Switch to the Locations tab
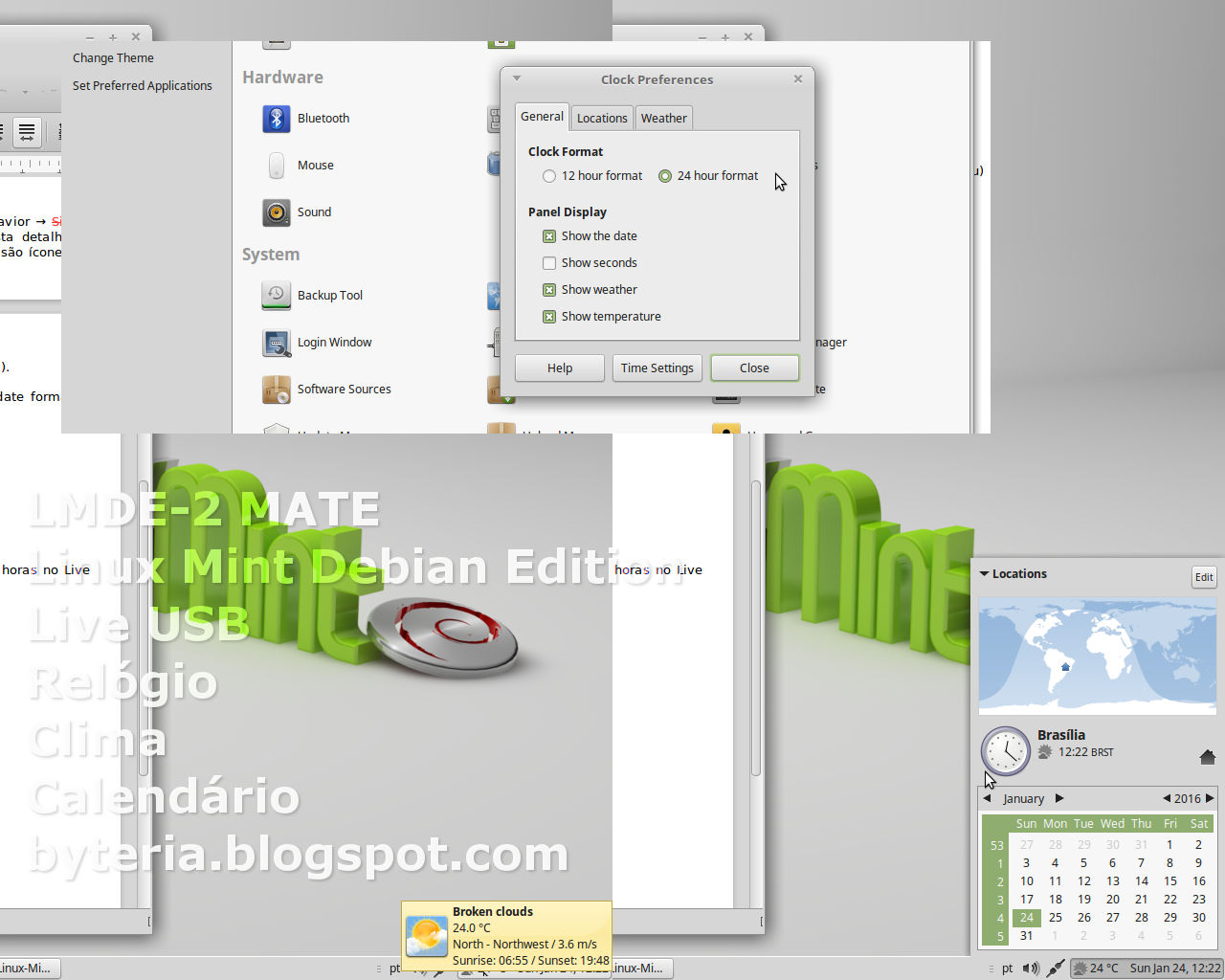This screenshot has width=1225, height=980. point(601,117)
